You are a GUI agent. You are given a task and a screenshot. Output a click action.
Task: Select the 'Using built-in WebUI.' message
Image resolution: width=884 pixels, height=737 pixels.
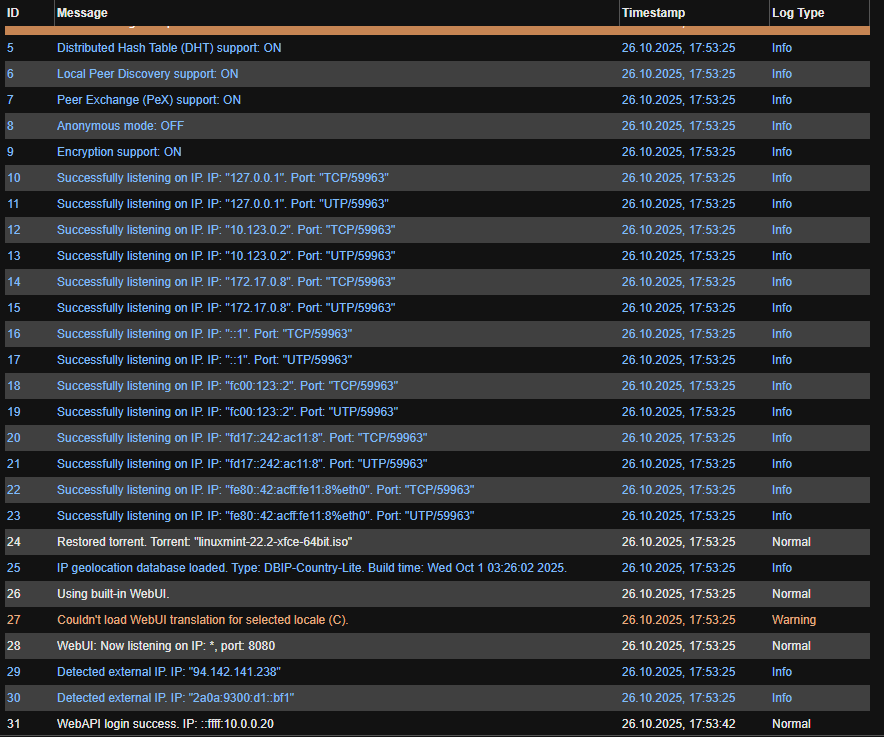[113, 593]
